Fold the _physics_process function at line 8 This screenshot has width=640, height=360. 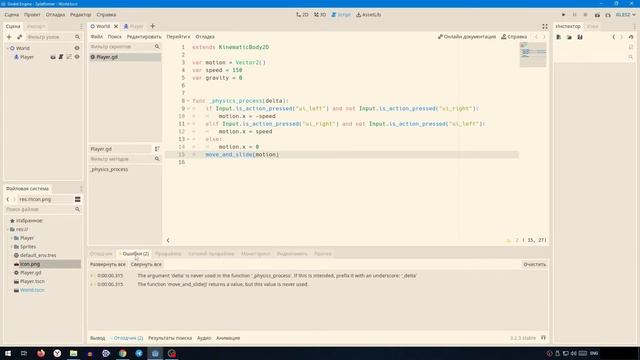pyautogui.click(x=188, y=101)
